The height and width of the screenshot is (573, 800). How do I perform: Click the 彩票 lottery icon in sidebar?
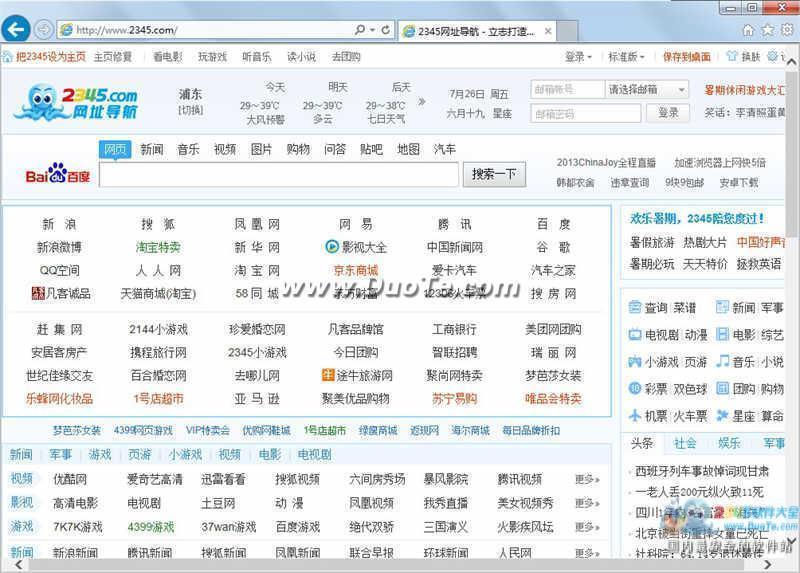point(634,388)
